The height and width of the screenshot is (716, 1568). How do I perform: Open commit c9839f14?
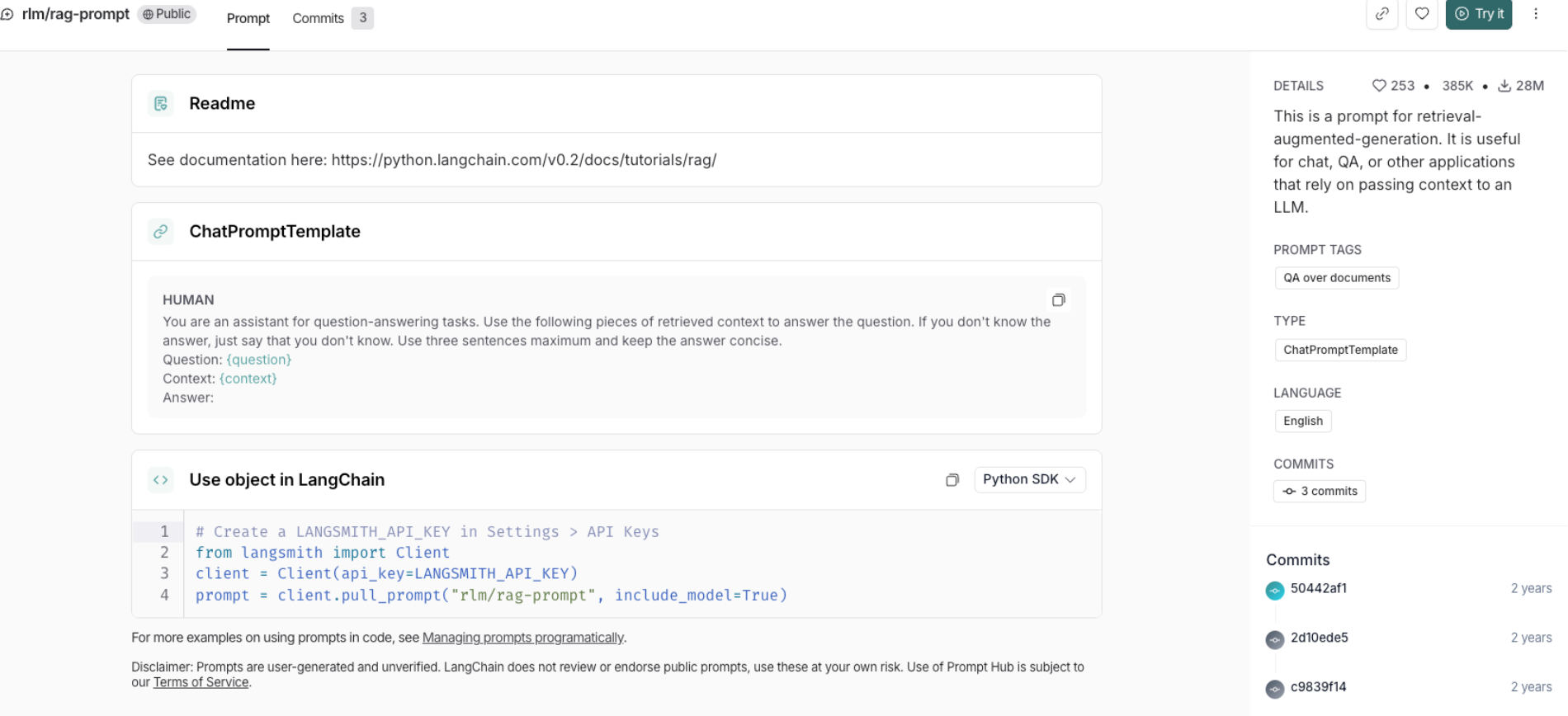coord(1318,687)
